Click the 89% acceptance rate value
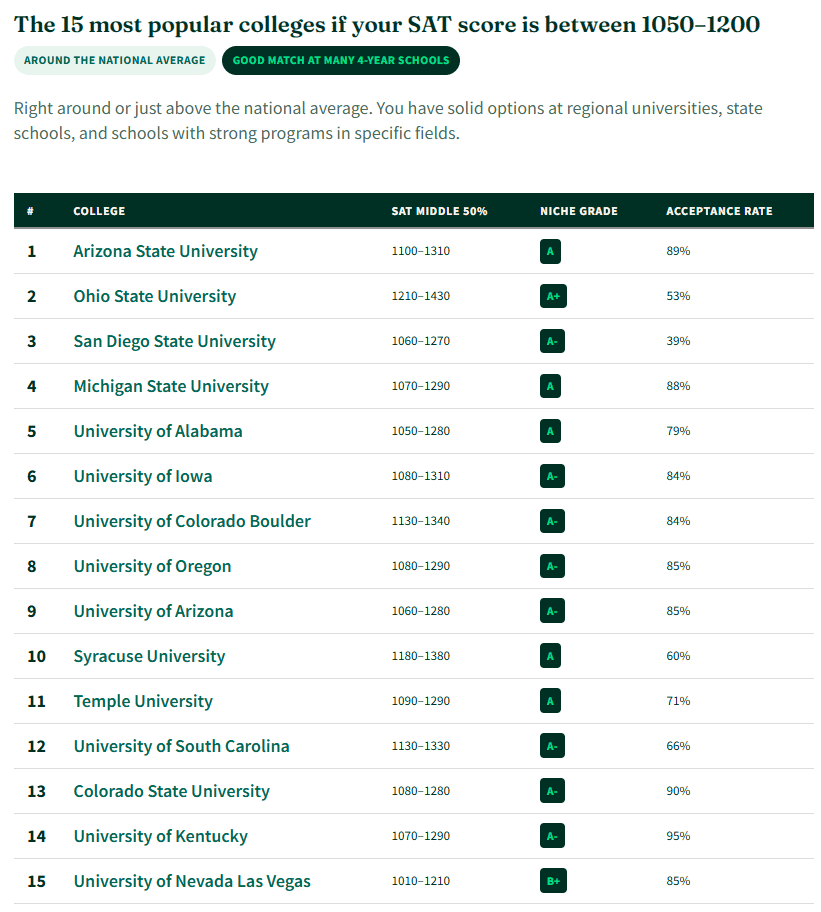Viewport: 821px width, 912px height. click(x=678, y=251)
